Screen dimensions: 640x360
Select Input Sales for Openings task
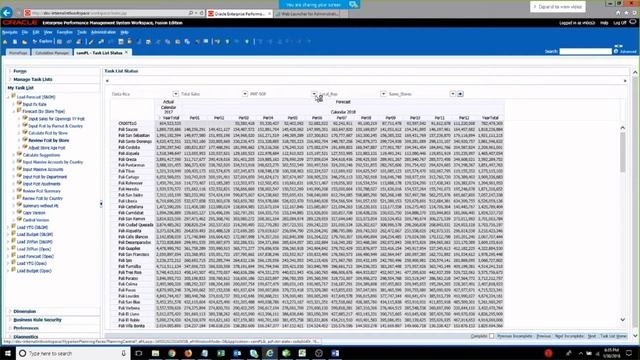56,119
